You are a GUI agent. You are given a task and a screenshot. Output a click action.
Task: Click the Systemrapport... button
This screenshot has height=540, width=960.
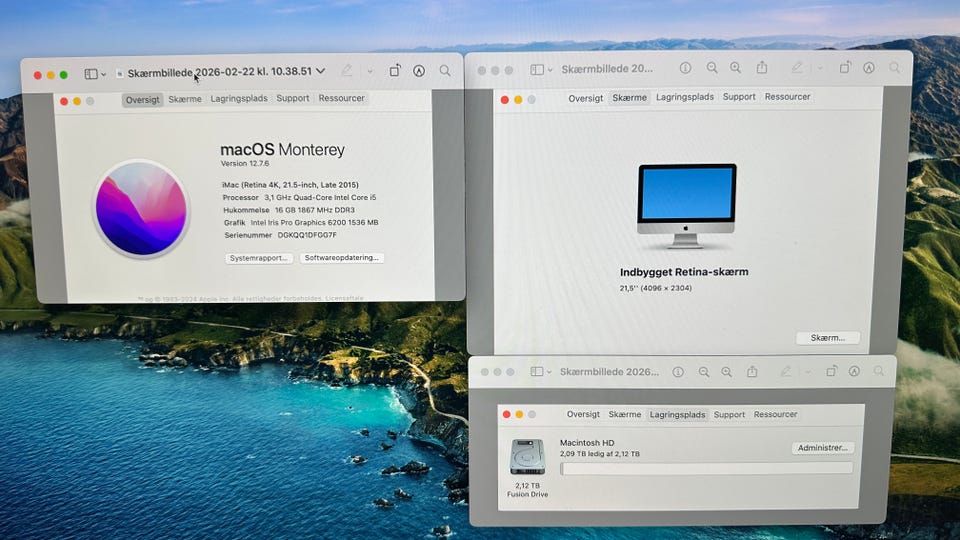click(x=258, y=258)
